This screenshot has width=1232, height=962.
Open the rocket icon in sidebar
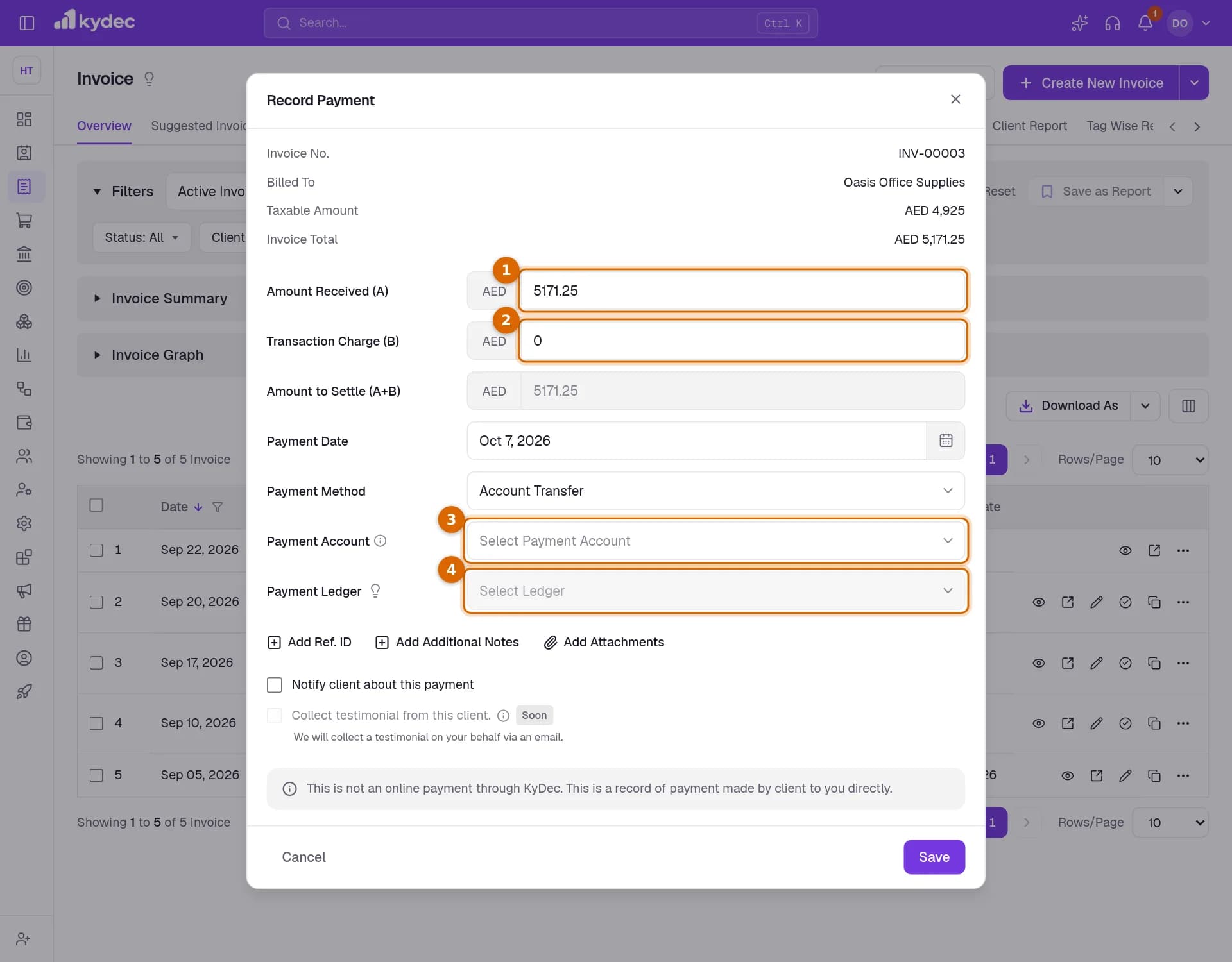click(24, 691)
